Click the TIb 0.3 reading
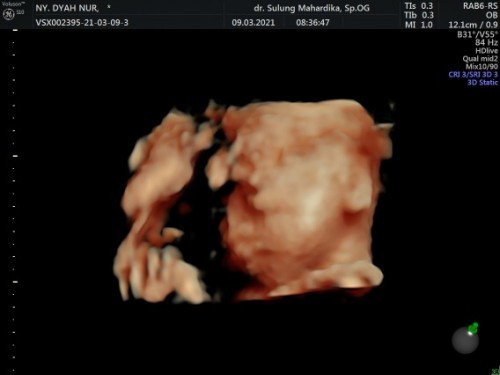Image resolution: width=500 pixels, height=375 pixels. pyautogui.click(x=418, y=15)
